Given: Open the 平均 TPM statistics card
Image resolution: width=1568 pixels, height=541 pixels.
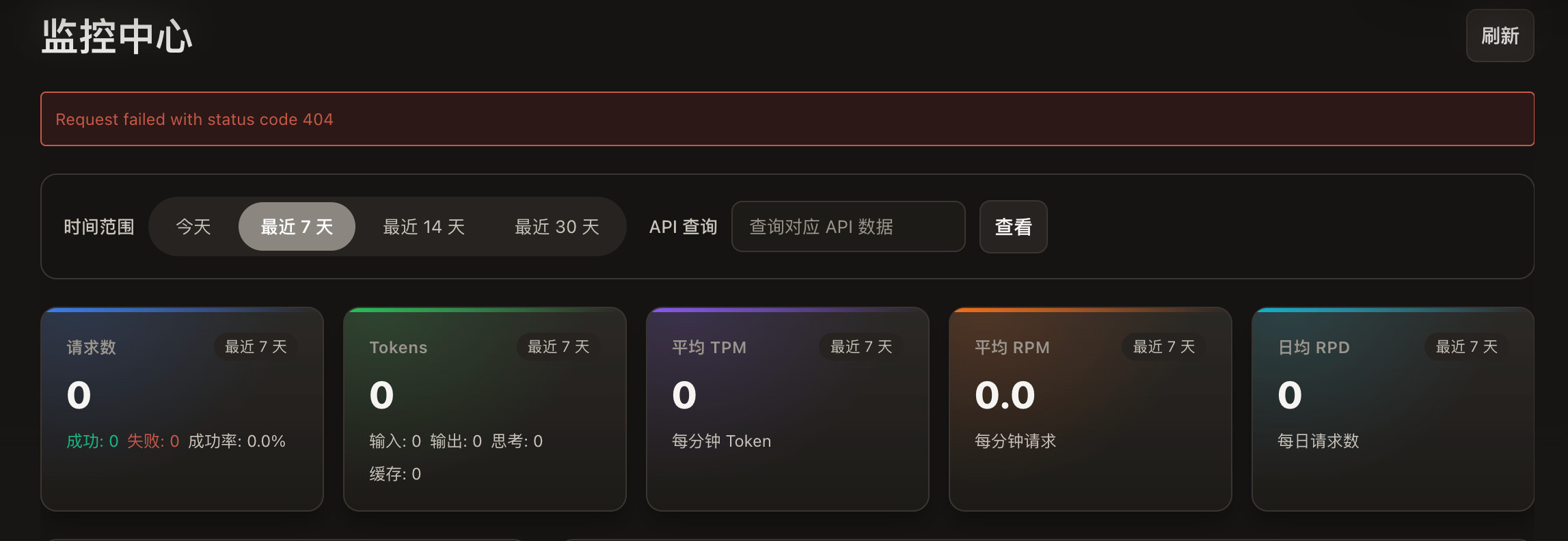Looking at the screenshot, I should pyautogui.click(x=787, y=409).
